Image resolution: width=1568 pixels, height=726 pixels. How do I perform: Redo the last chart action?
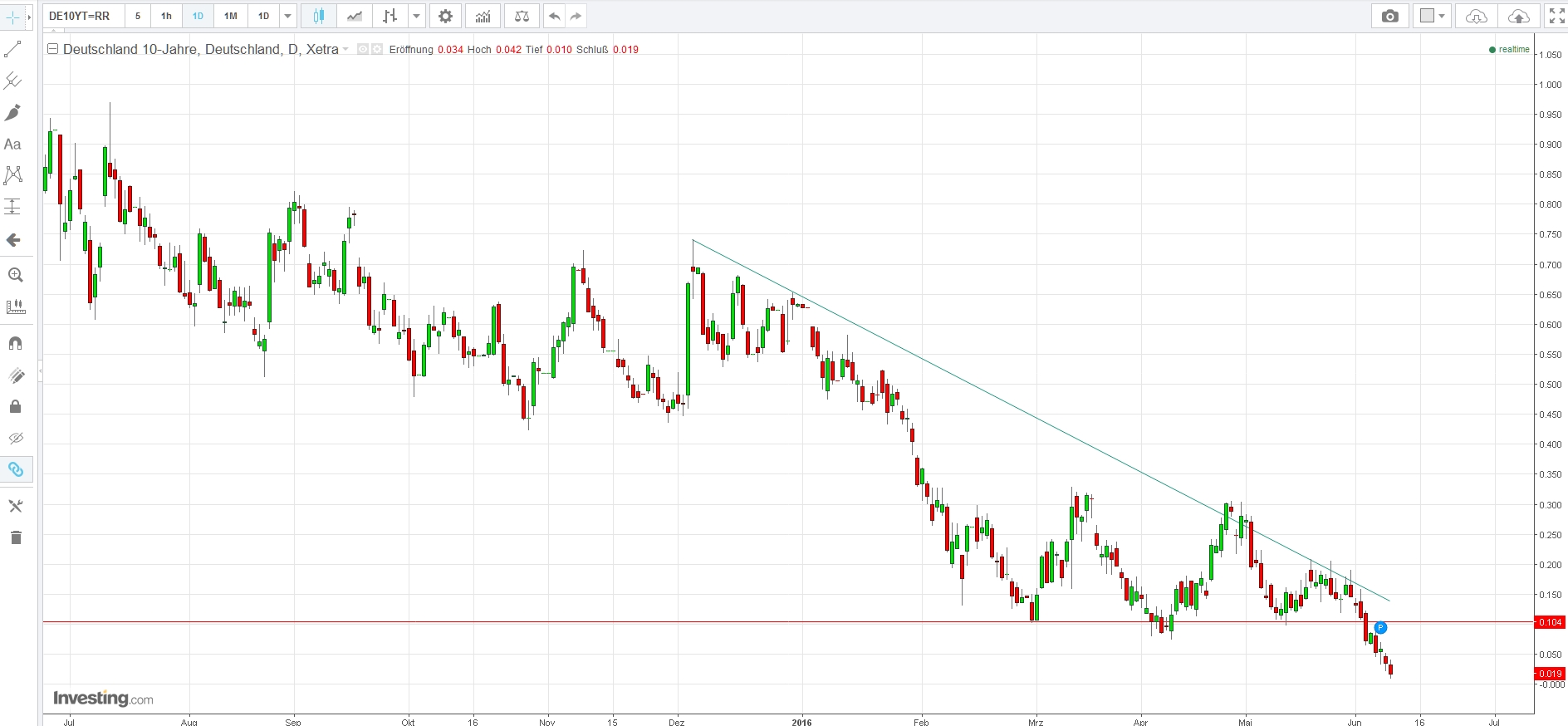click(576, 16)
